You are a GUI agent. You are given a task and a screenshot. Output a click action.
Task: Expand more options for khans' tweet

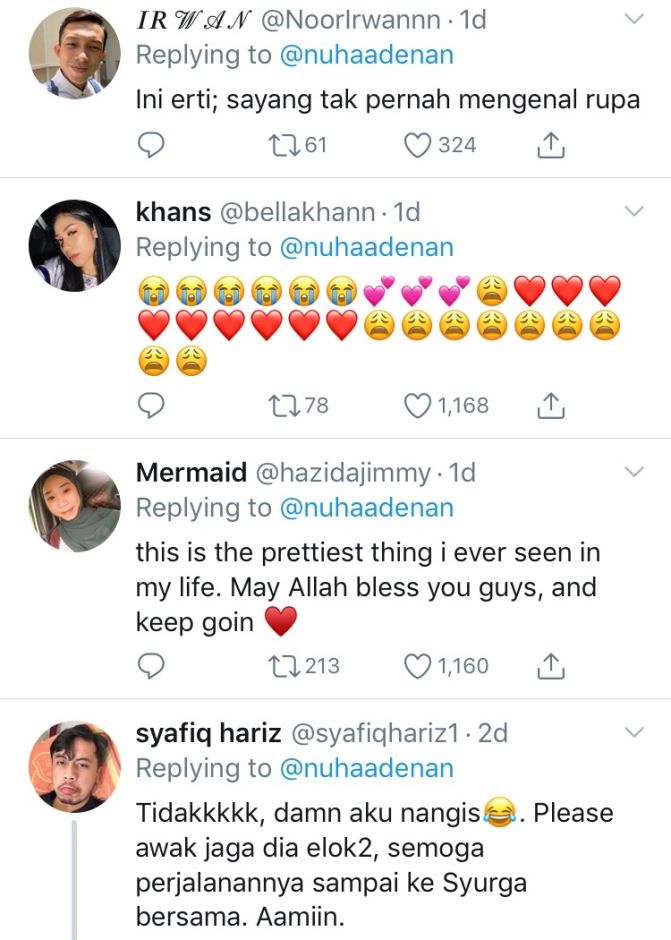[634, 212]
